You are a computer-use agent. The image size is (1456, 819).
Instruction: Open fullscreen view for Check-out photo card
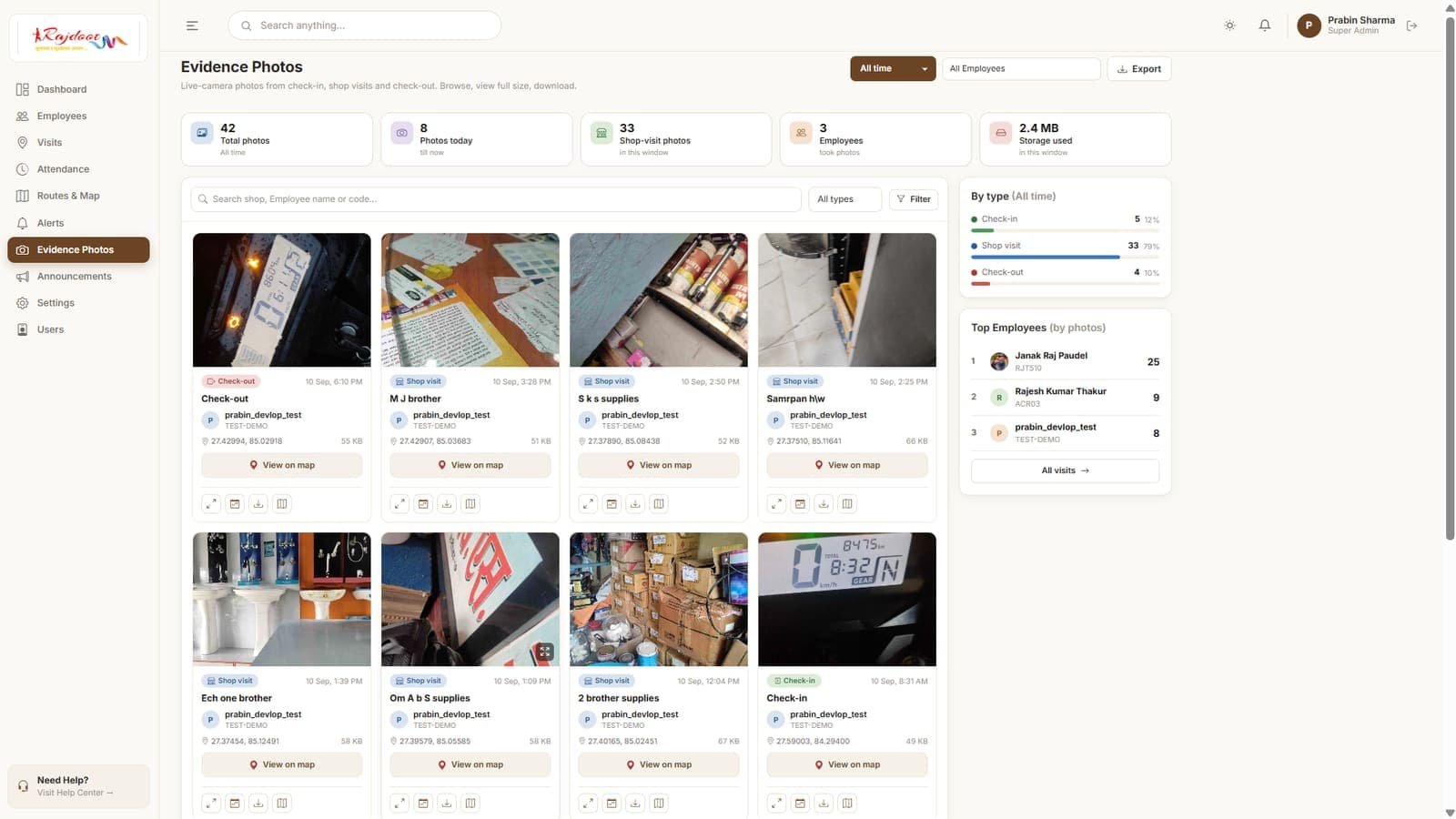pyautogui.click(x=211, y=504)
